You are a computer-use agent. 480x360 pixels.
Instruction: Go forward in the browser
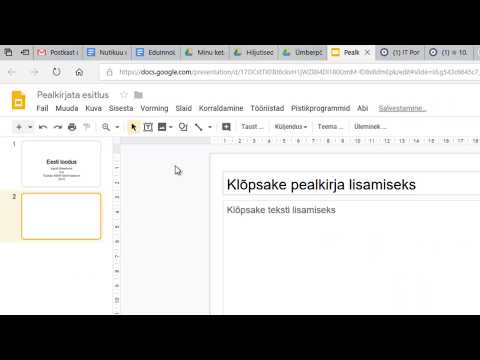[35, 72]
